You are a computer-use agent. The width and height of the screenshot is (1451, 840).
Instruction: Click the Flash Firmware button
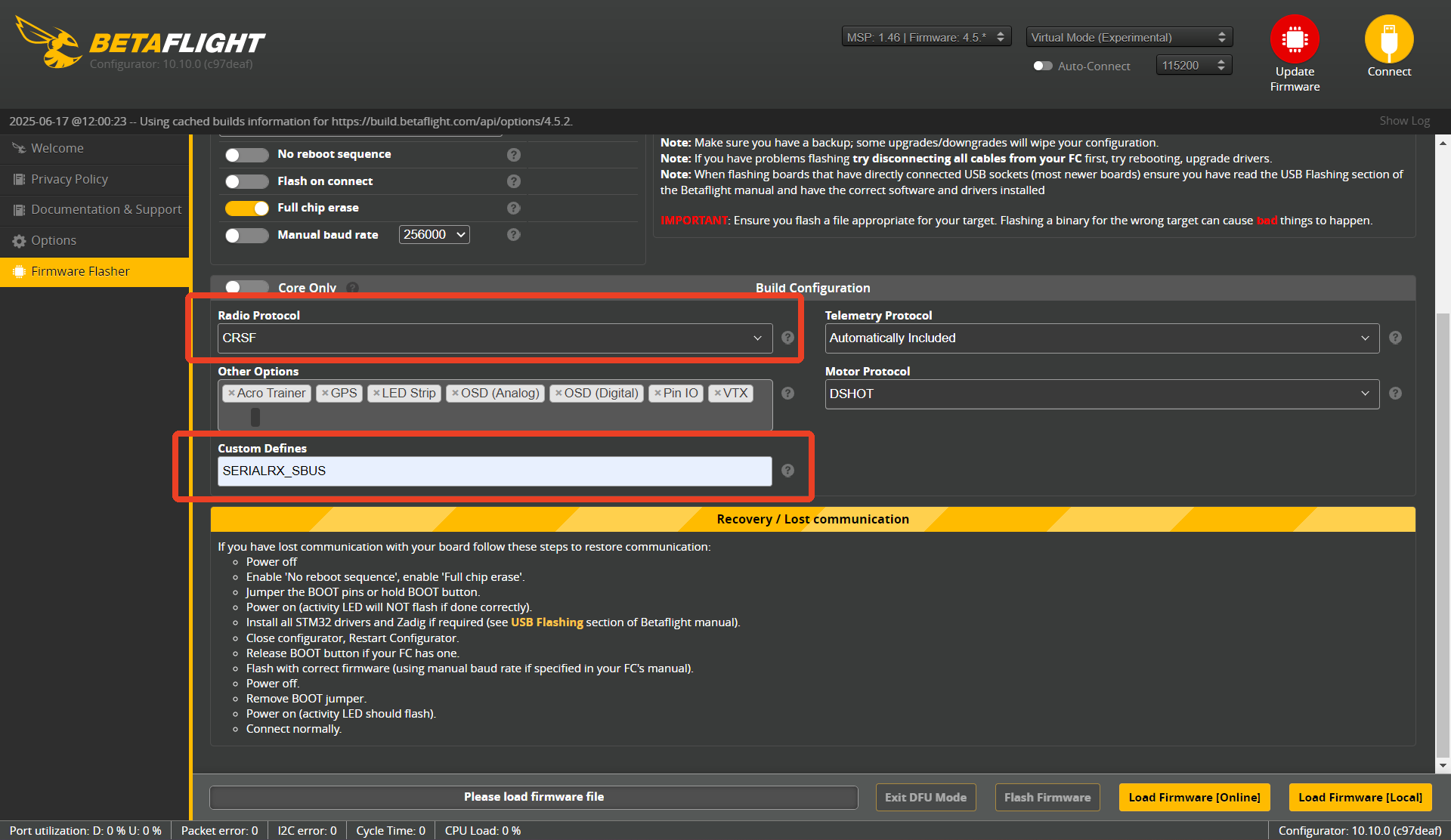pyautogui.click(x=1047, y=797)
